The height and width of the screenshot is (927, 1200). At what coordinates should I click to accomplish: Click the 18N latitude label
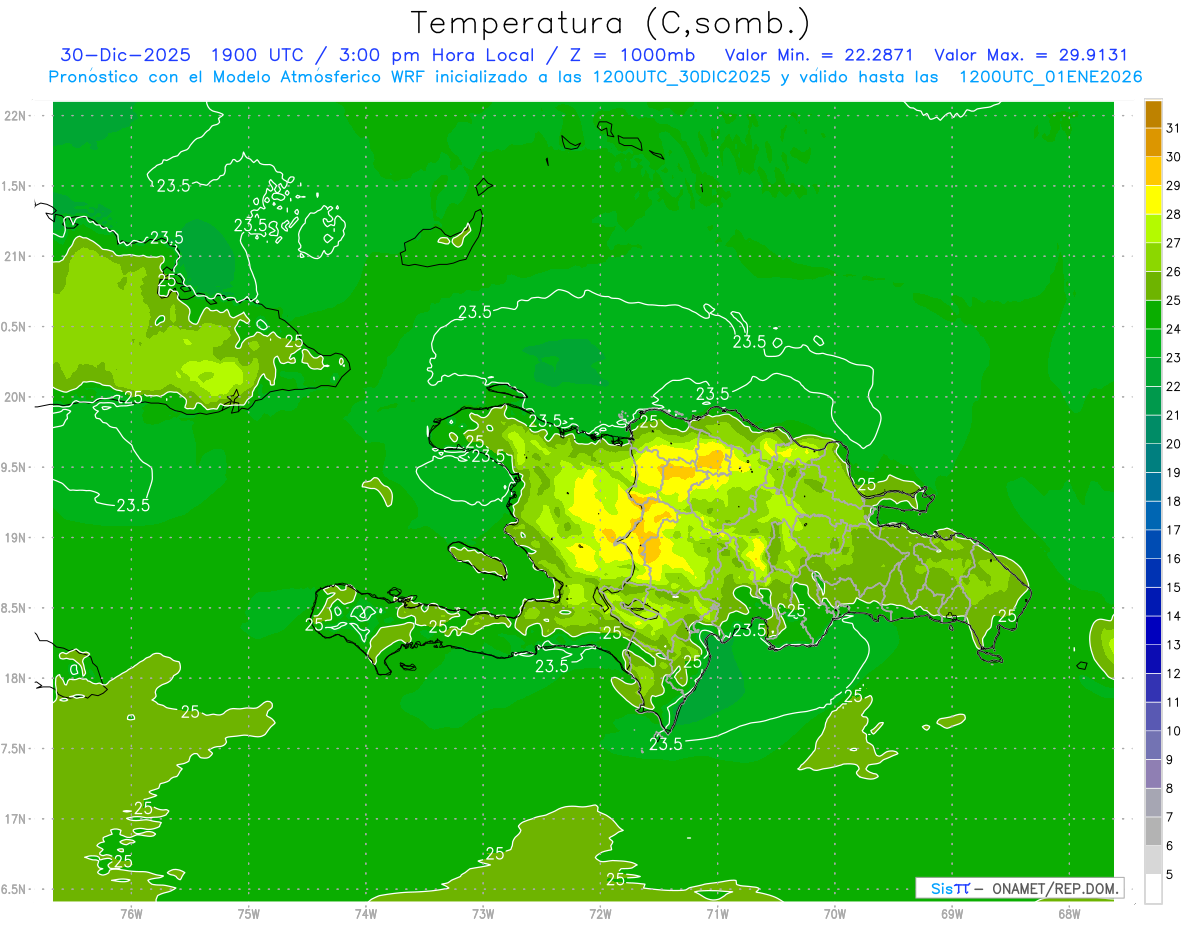click(x=15, y=678)
